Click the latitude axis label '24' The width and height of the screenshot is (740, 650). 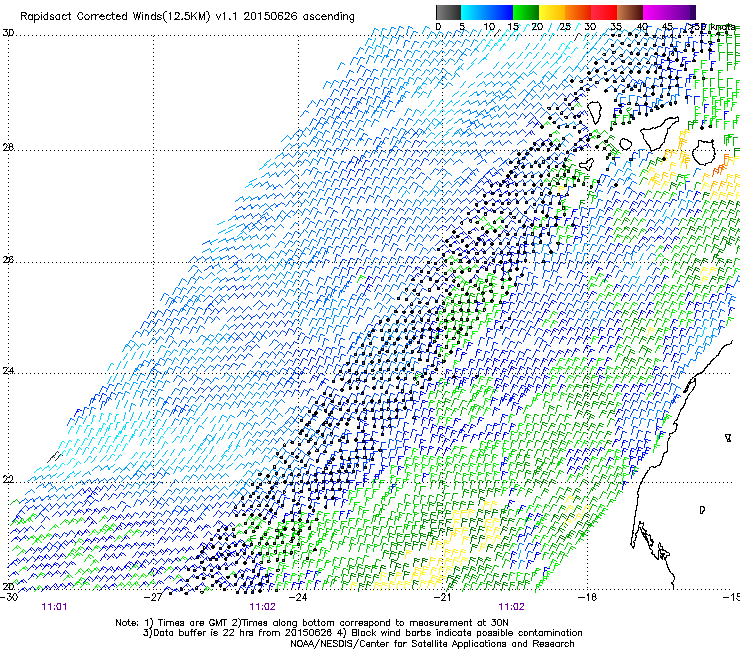8,371
